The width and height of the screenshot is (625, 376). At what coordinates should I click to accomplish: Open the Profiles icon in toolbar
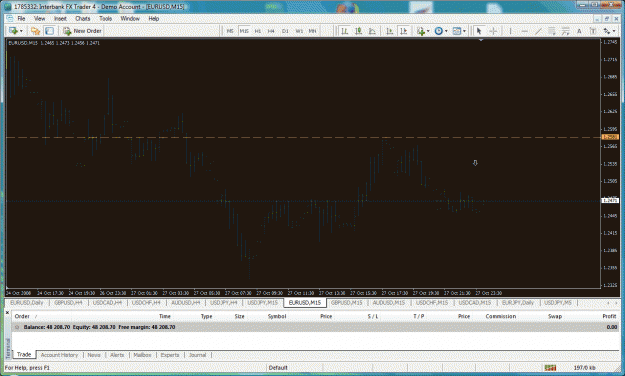click(x=35, y=31)
